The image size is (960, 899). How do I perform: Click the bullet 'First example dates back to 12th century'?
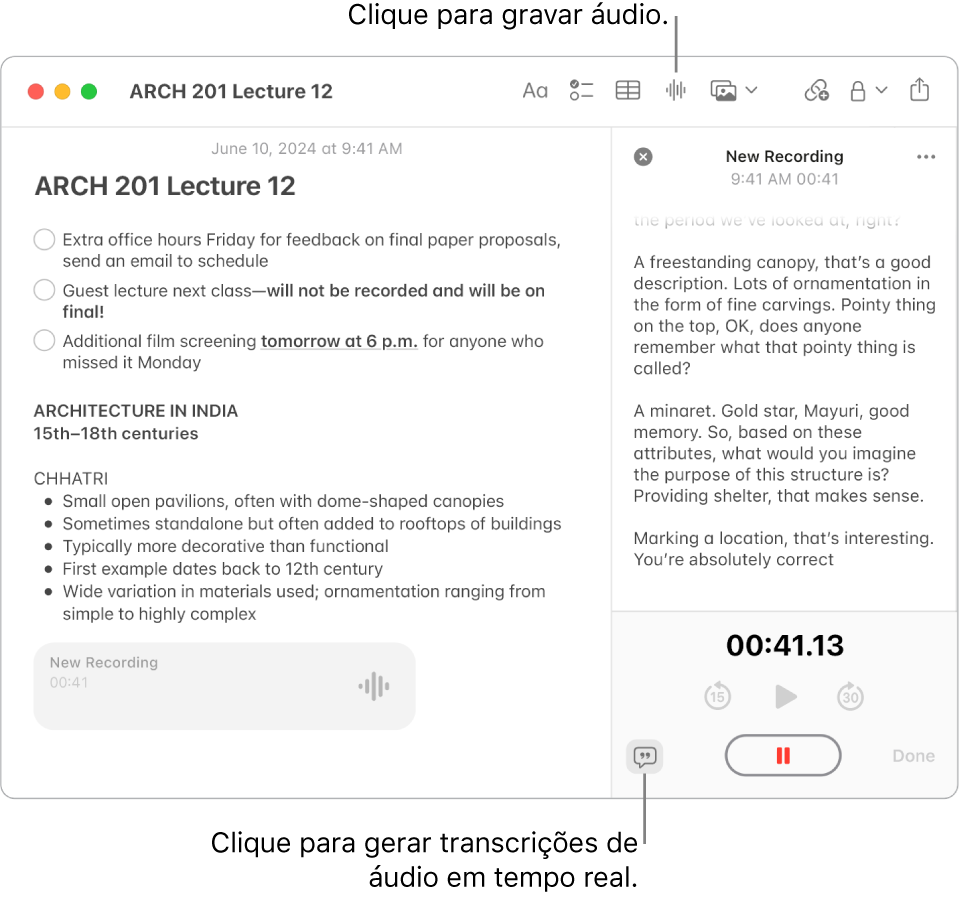point(222,569)
